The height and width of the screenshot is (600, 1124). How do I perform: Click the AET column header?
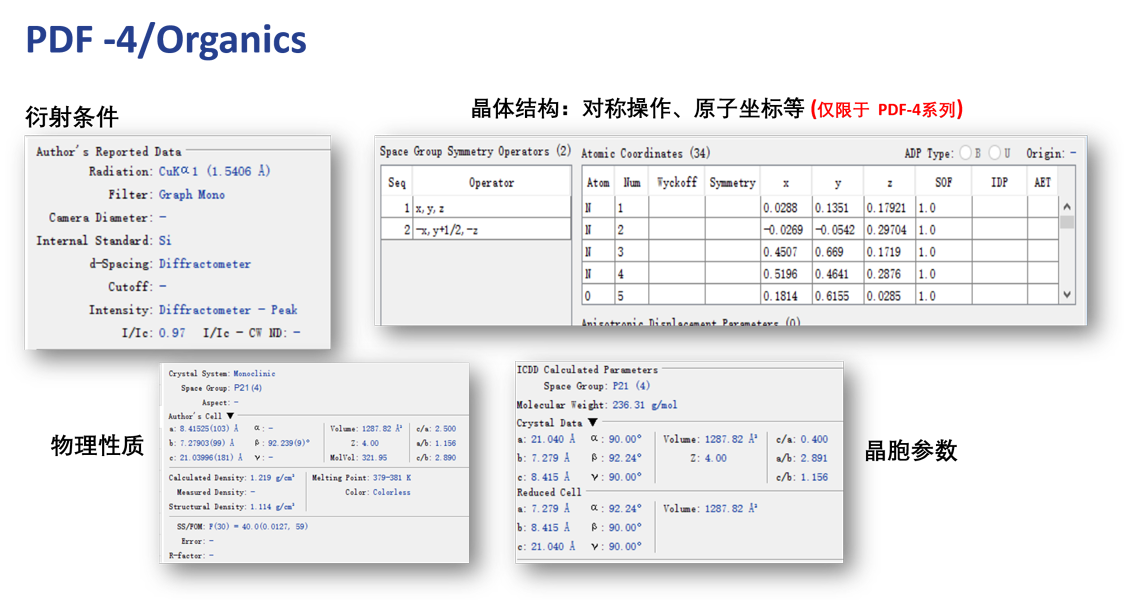point(1042,183)
